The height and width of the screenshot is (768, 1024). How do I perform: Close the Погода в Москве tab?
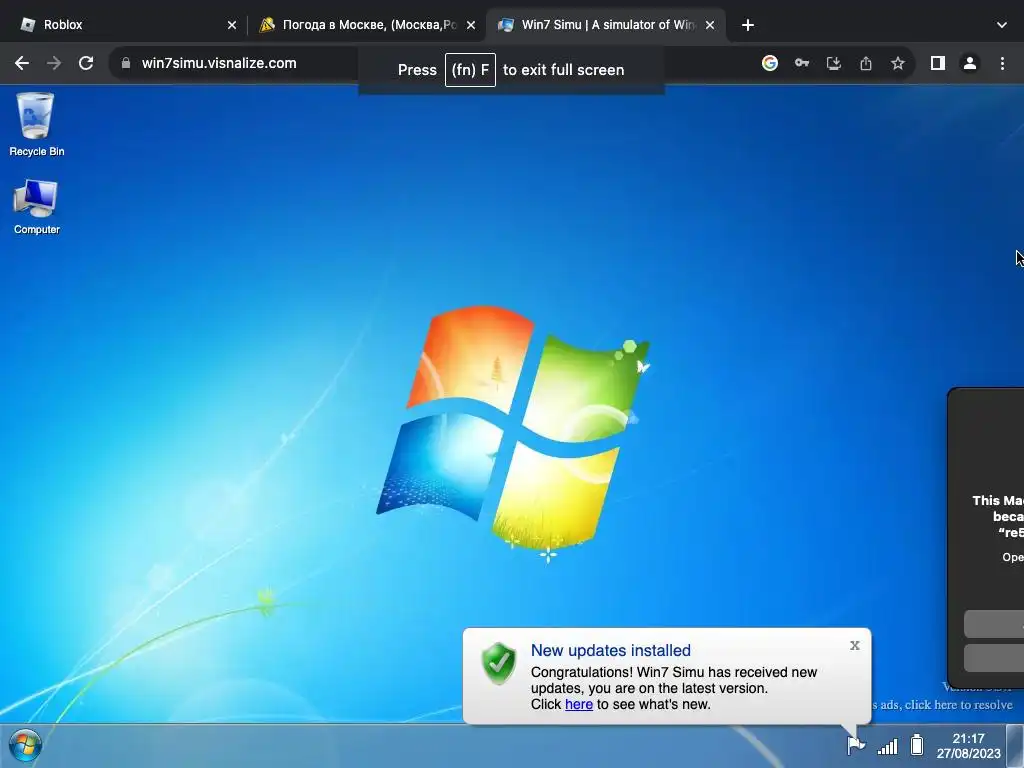click(x=471, y=25)
